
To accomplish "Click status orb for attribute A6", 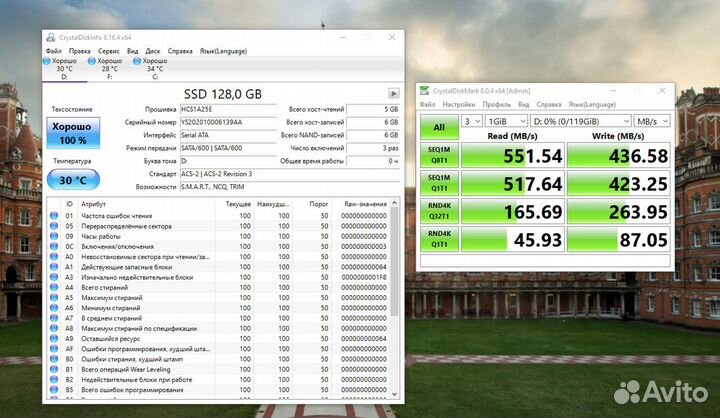I will click(x=54, y=307).
